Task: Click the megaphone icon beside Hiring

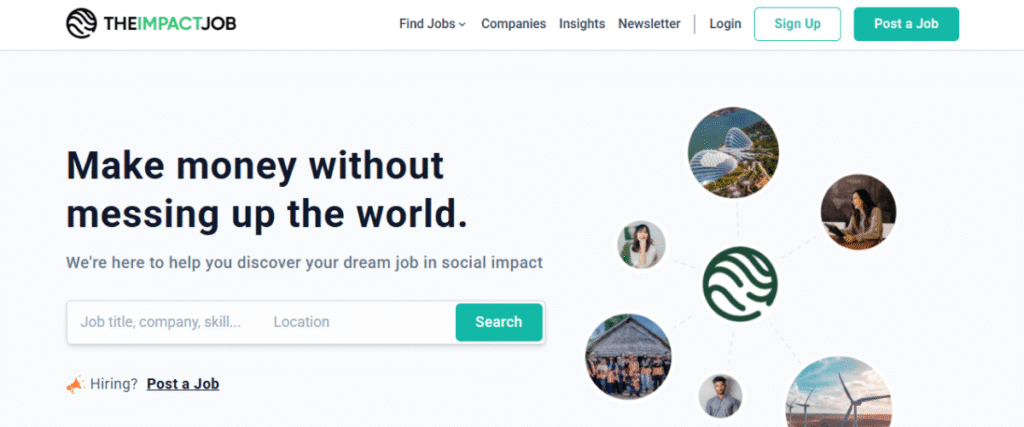Action: (x=75, y=384)
